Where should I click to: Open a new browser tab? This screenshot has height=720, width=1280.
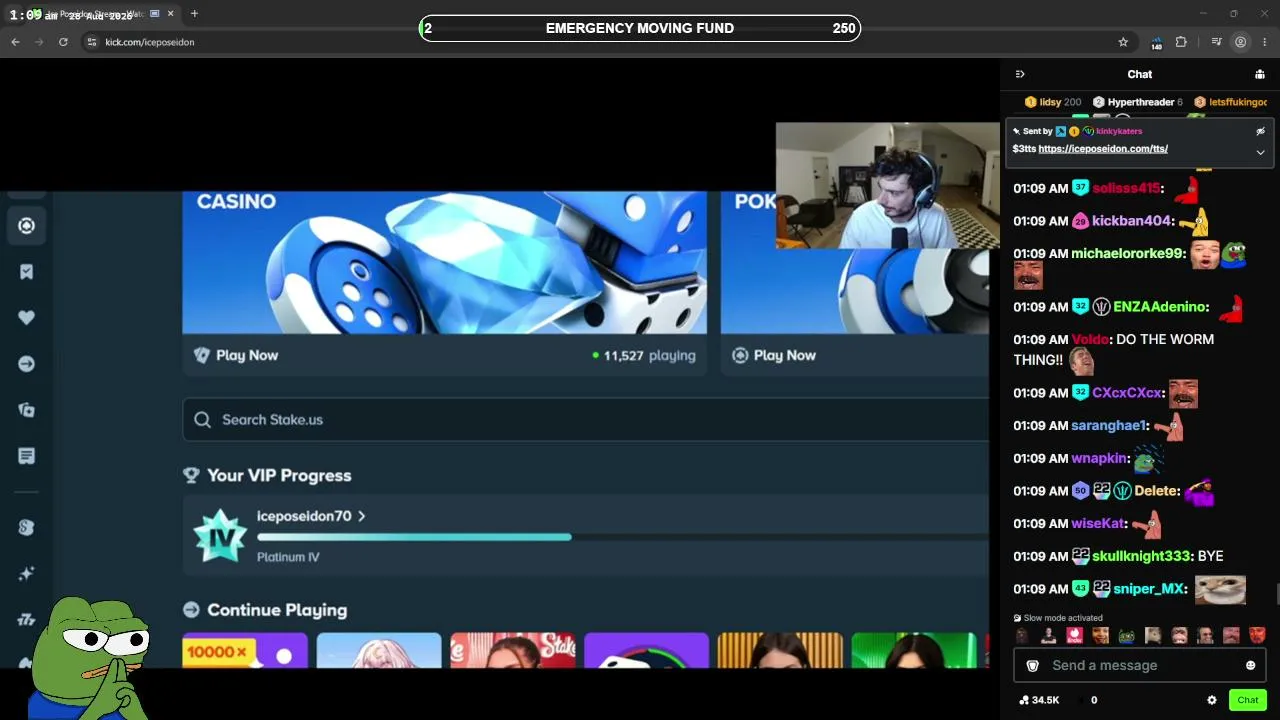[194, 14]
